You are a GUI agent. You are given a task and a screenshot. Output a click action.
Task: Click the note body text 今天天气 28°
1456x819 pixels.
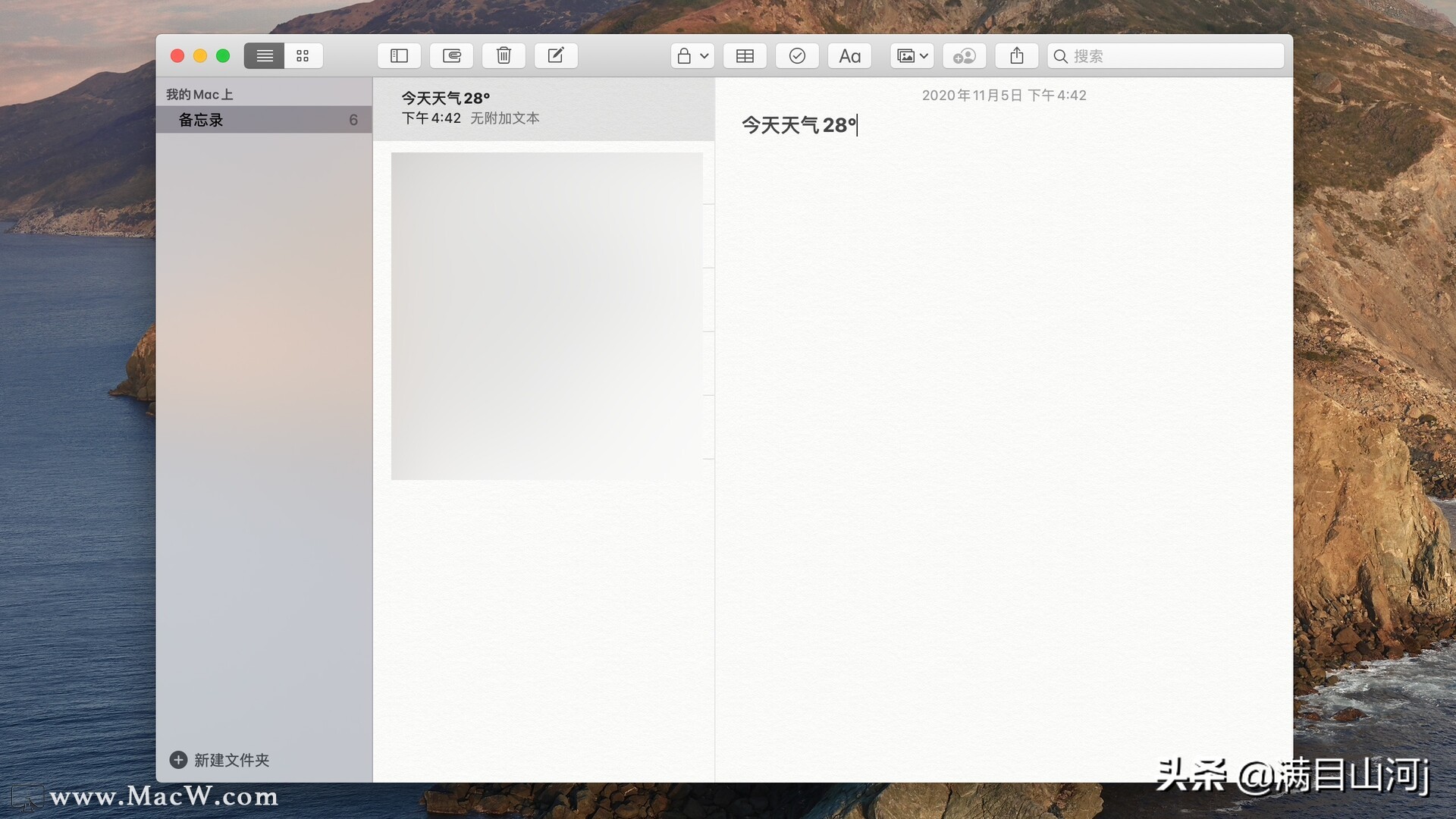799,125
